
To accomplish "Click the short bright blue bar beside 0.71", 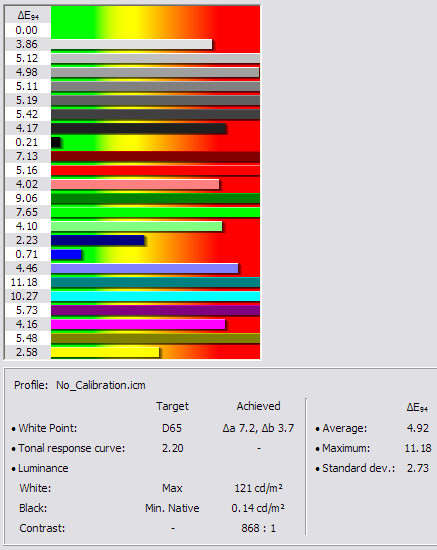I will click(x=66, y=254).
